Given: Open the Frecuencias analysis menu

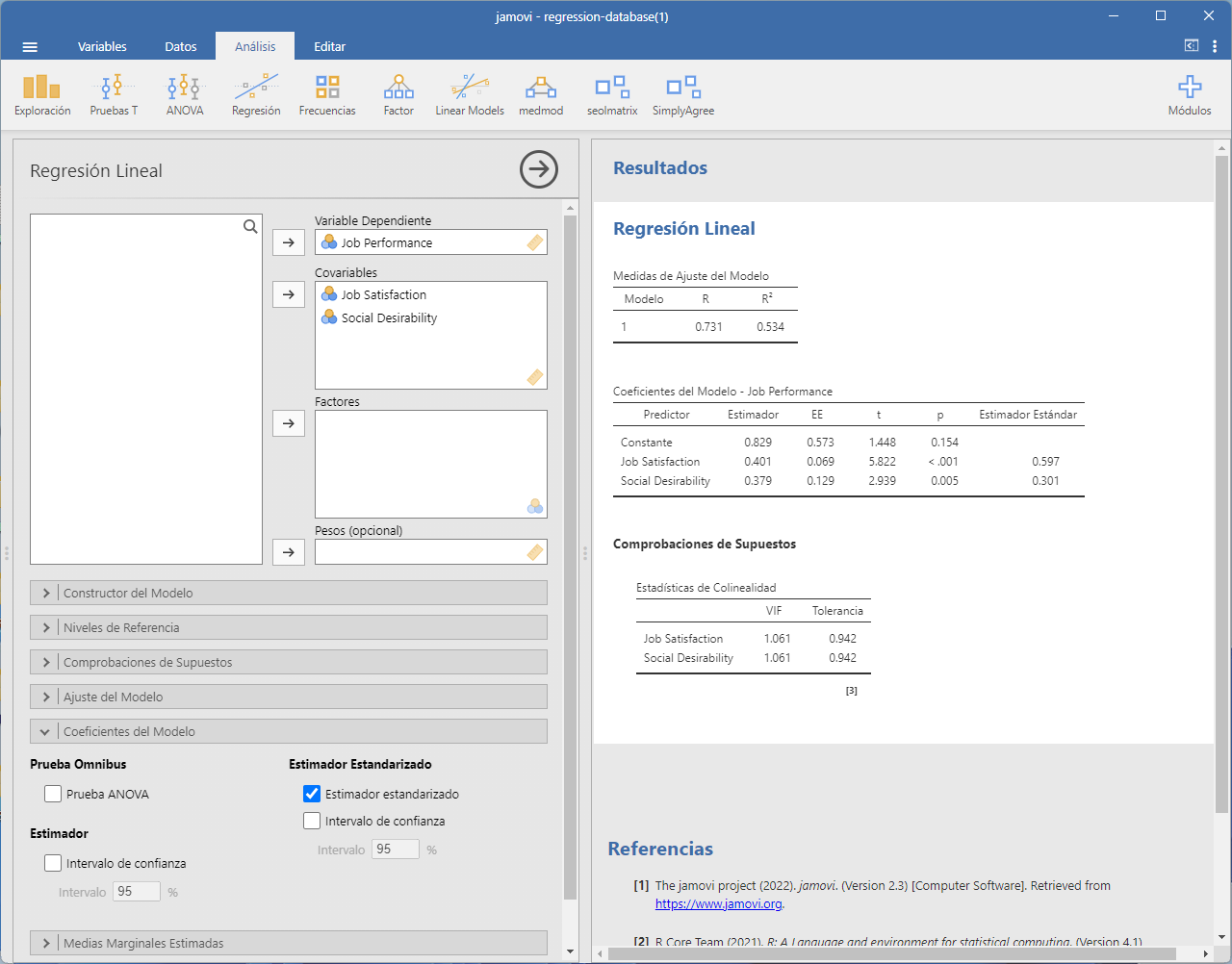Looking at the screenshot, I should click(327, 95).
